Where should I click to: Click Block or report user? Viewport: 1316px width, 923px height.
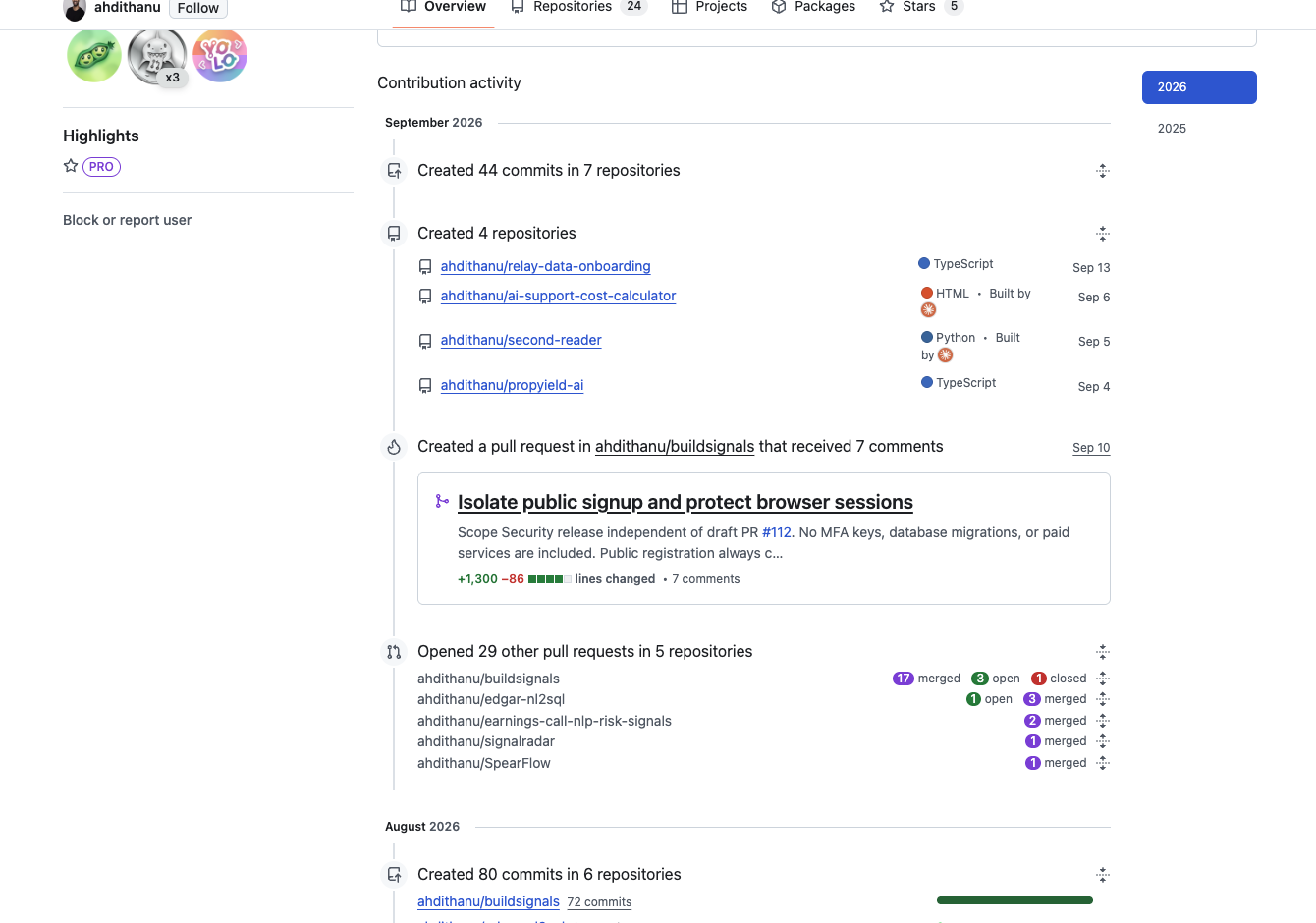127,220
